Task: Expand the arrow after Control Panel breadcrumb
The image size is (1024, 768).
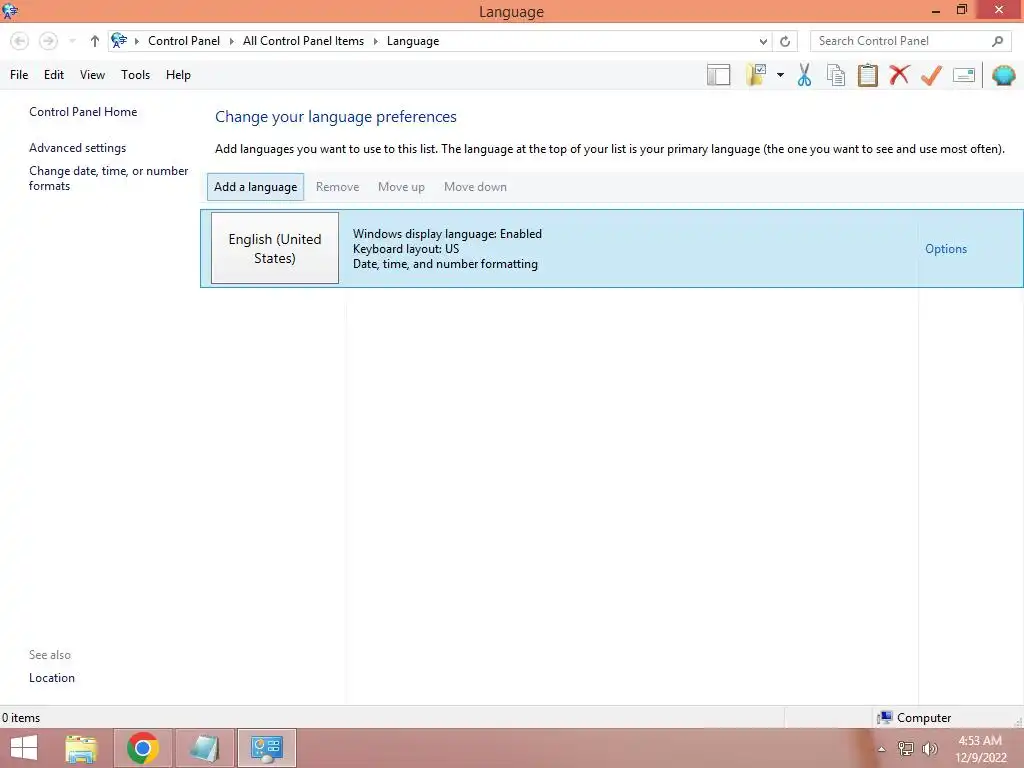Action: [x=231, y=41]
